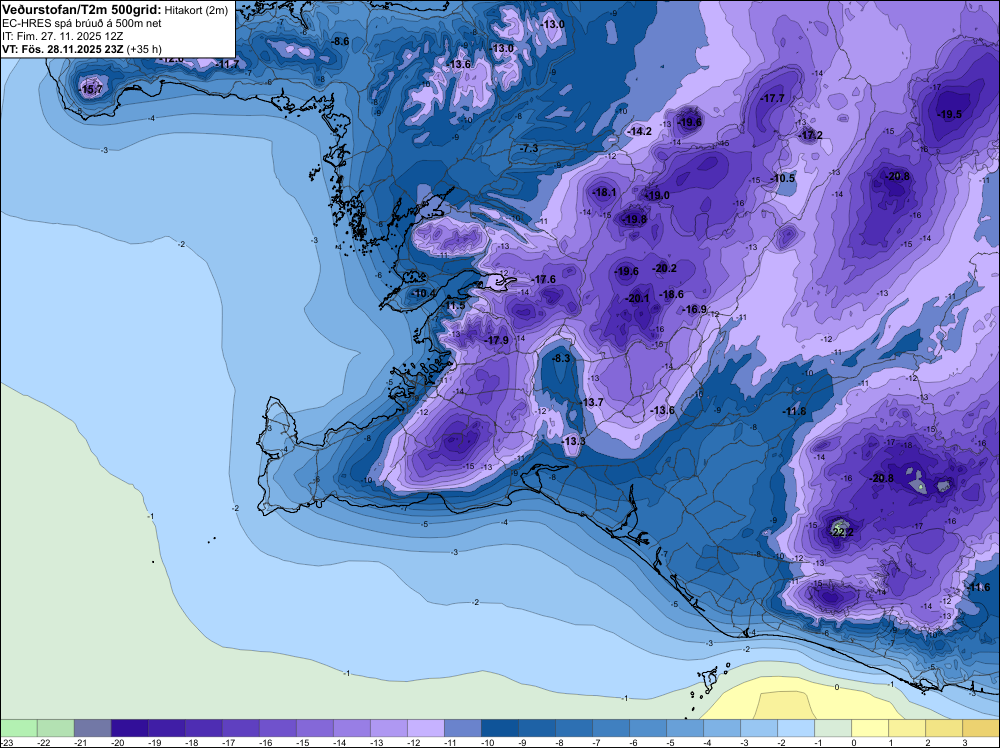Click the -19.0 temperature label

[x=658, y=195]
